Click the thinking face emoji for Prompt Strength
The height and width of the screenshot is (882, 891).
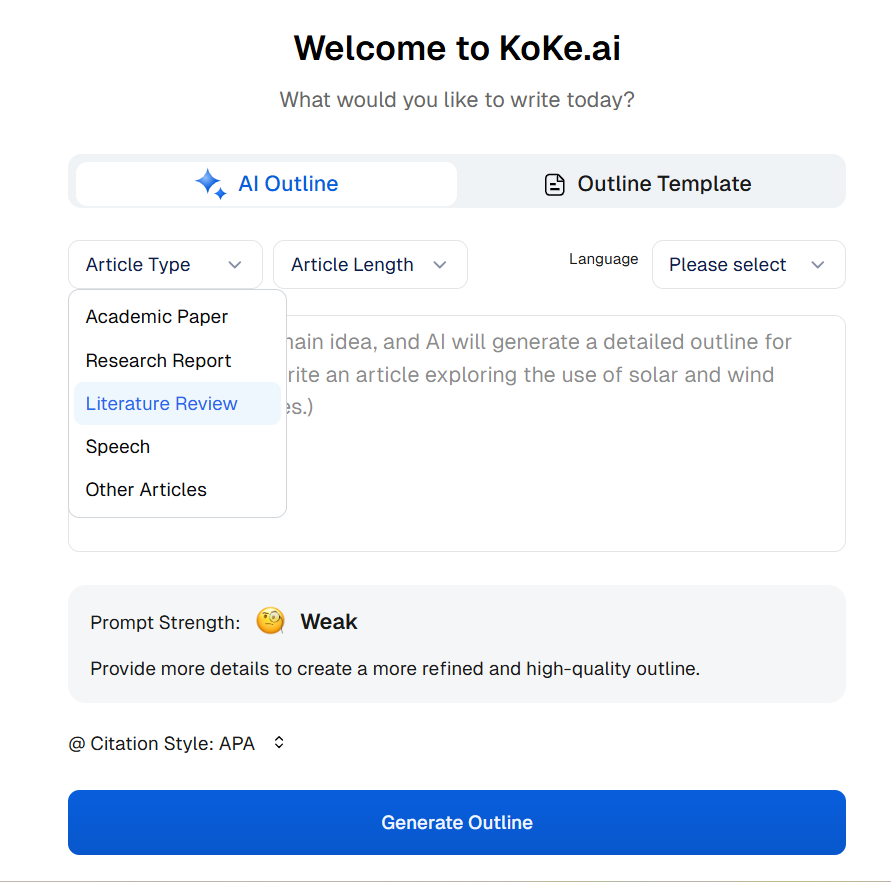pyautogui.click(x=270, y=622)
